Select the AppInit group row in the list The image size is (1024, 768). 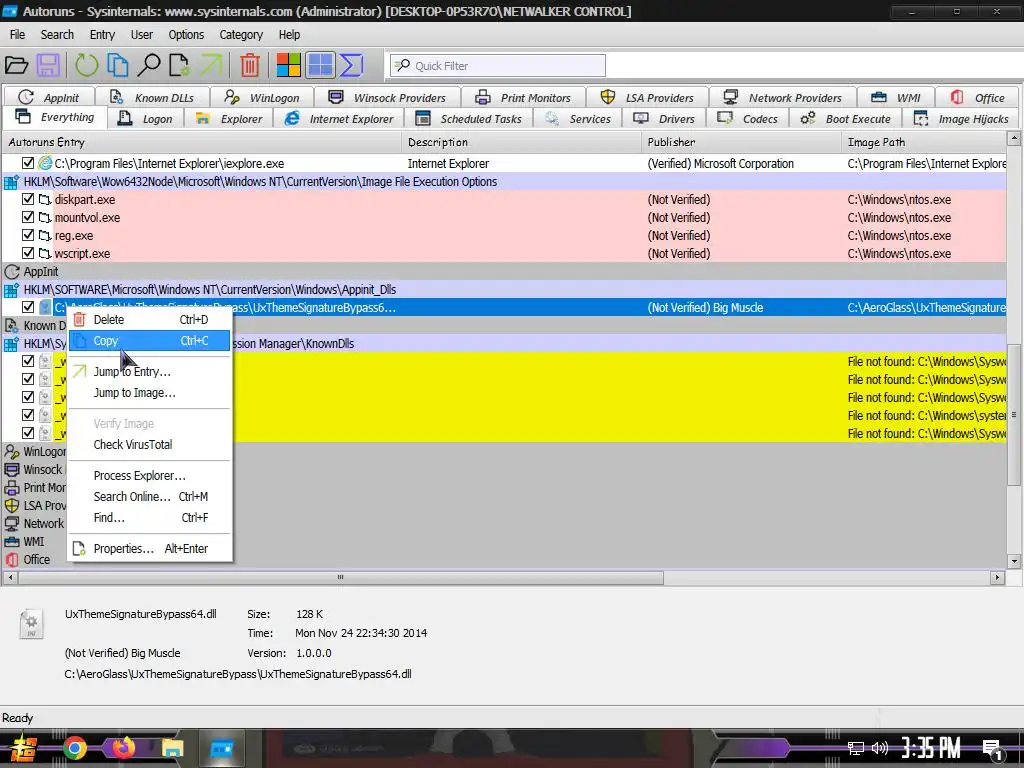504,272
